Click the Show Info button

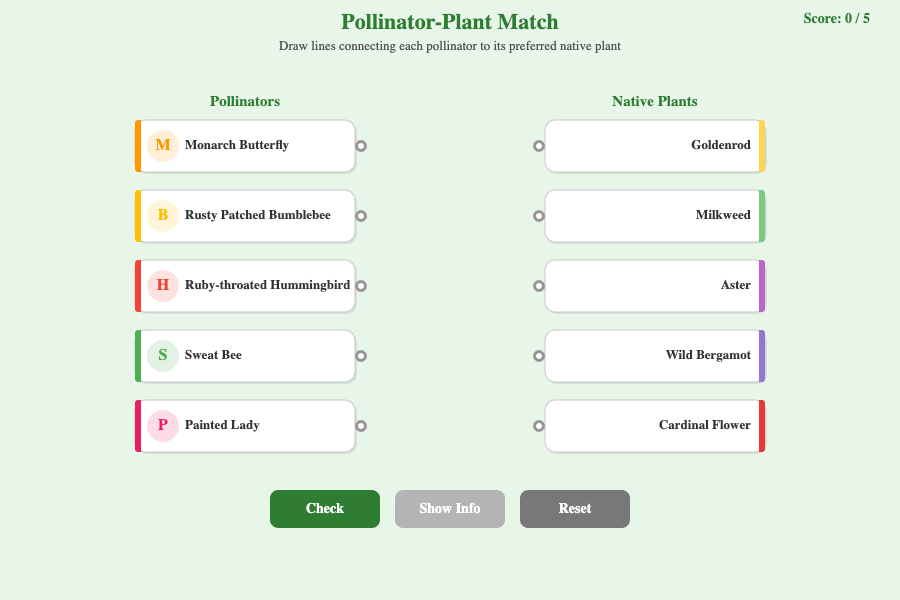point(449,509)
